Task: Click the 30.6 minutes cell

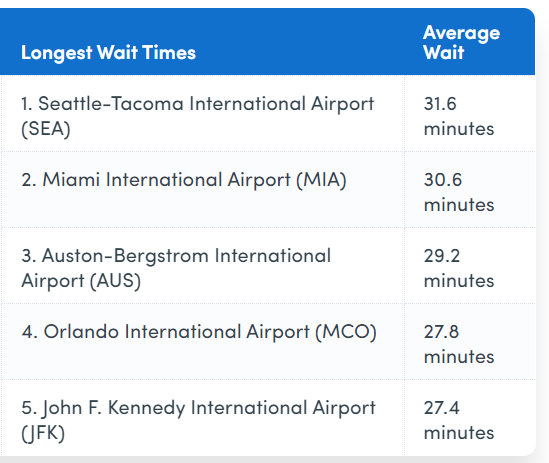Action: click(x=459, y=192)
